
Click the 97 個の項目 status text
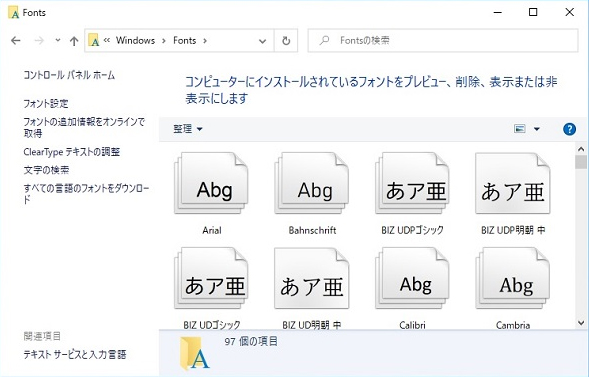tap(251, 341)
